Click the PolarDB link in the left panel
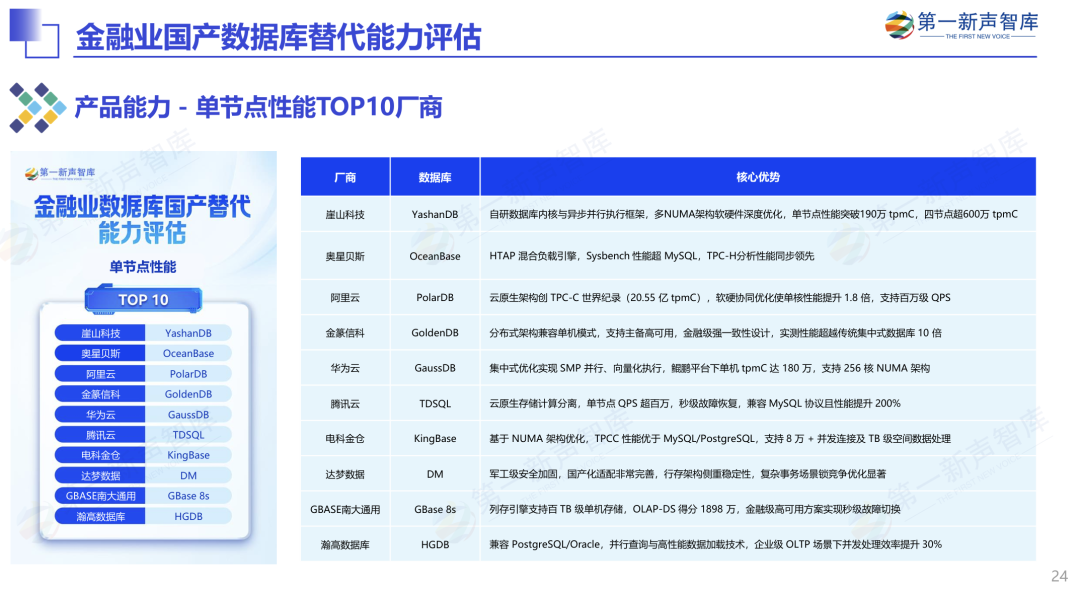This screenshot has width=1080, height=590. tap(190, 372)
